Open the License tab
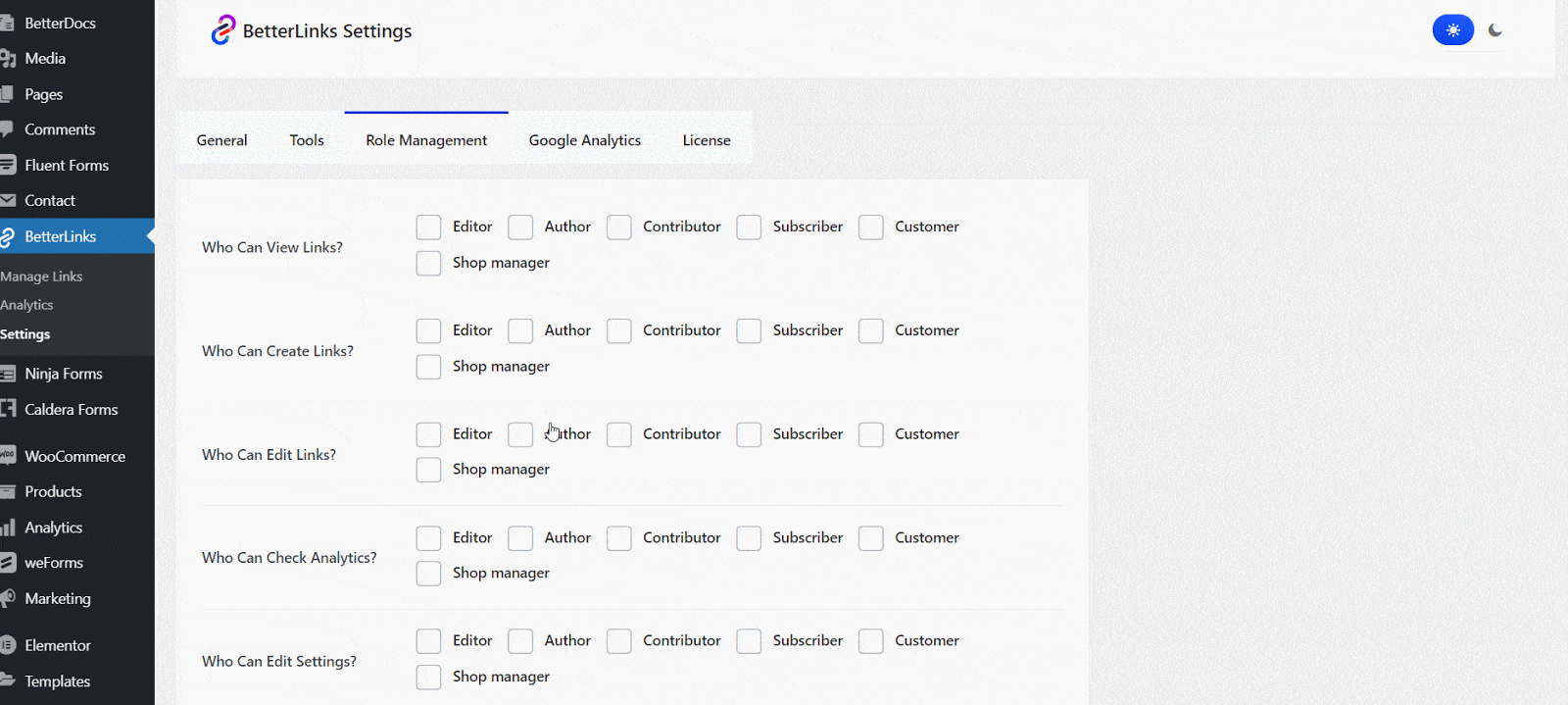 (x=707, y=140)
